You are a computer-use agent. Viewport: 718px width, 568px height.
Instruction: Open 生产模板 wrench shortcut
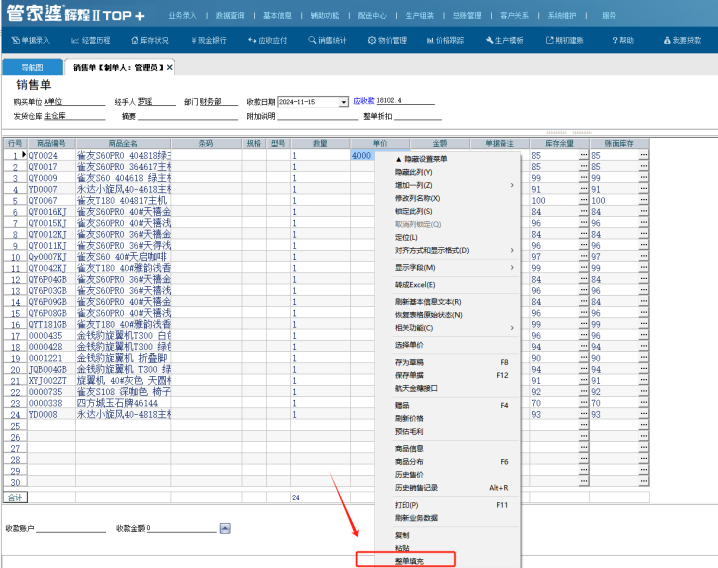point(505,40)
